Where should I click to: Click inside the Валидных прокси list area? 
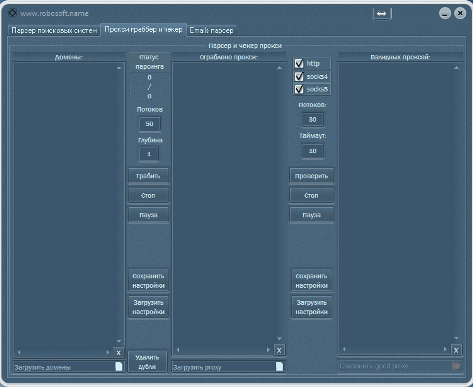[395, 203]
